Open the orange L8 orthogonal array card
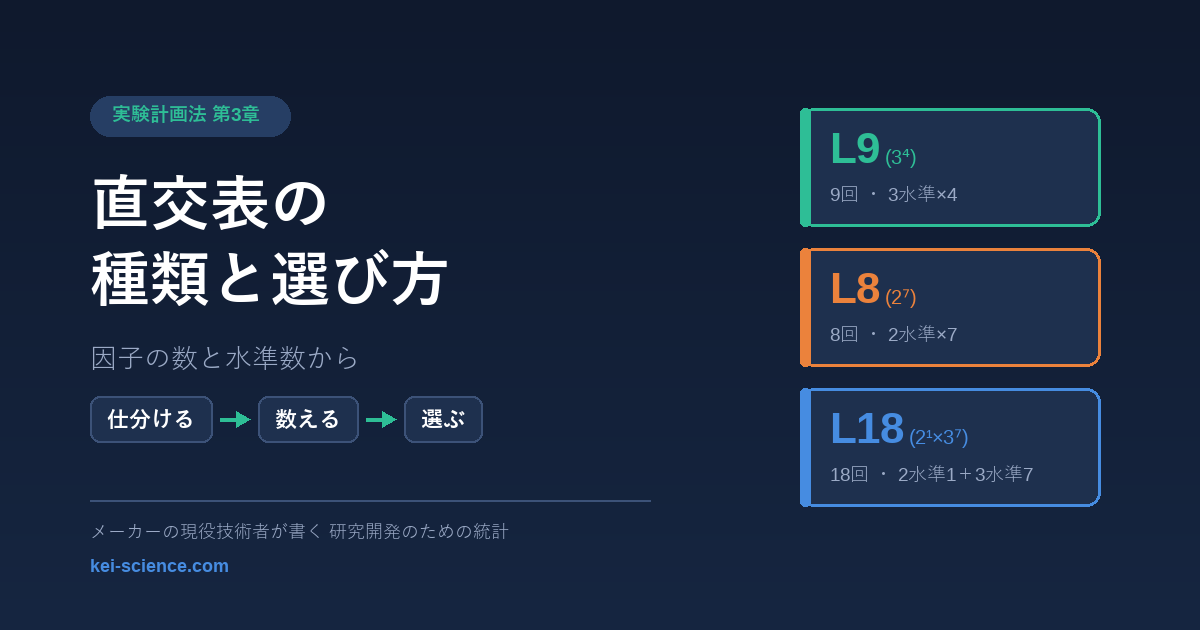The height and width of the screenshot is (630, 1200). point(950,307)
